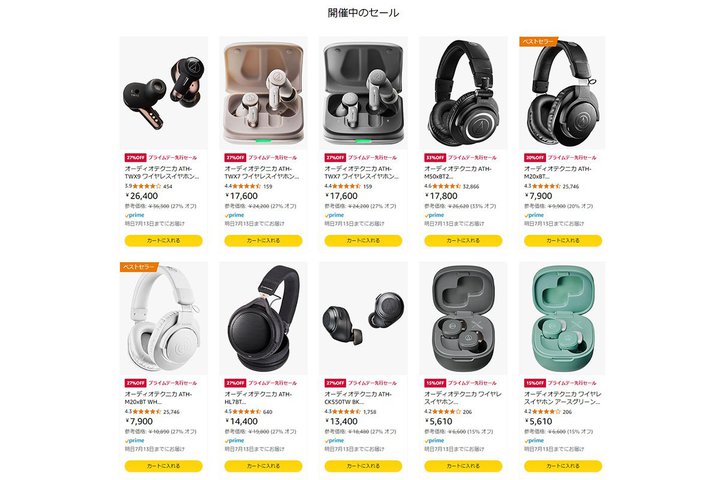Add the green ¥5,610 earbuds to cart

[562, 466]
